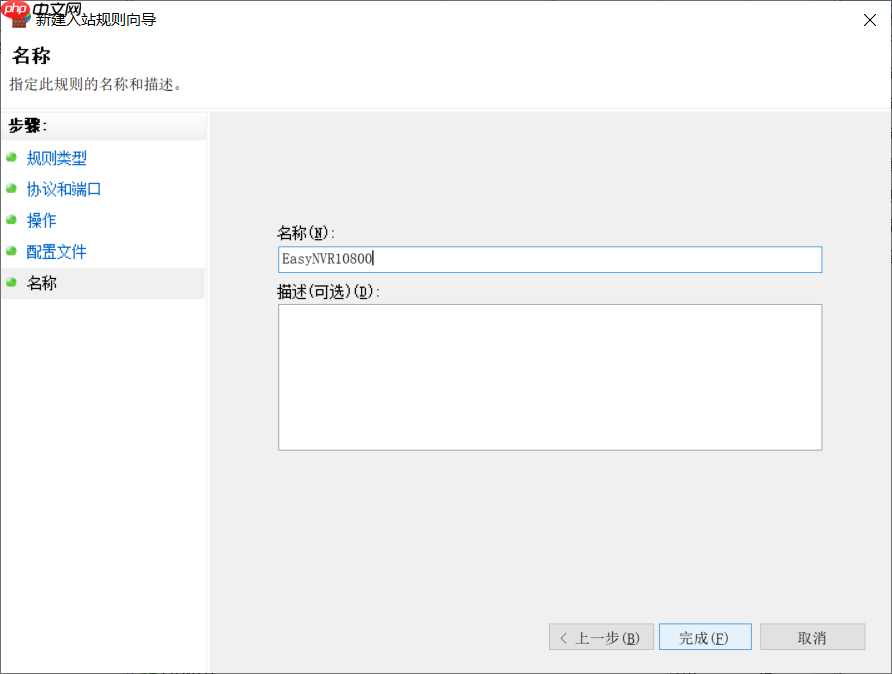Image resolution: width=892 pixels, height=674 pixels.
Task: Select the 配置文件 step
Action: 56,251
